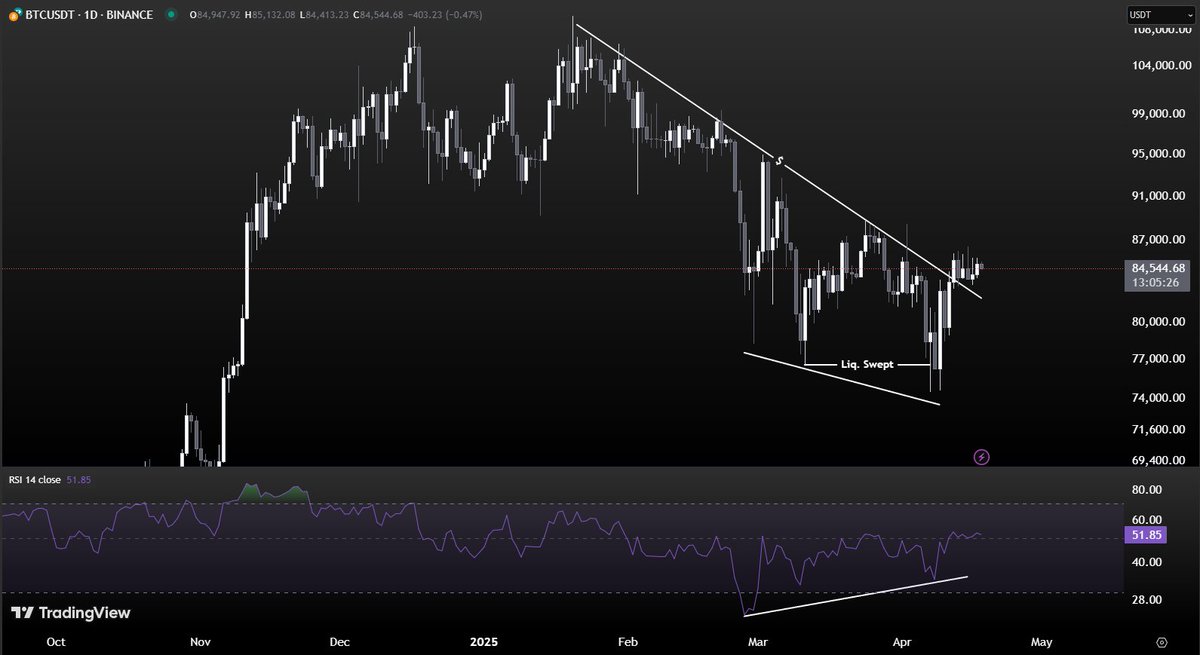Select the "Liq. Swept" chart annotation
This screenshot has width=1200, height=655.
[868, 365]
